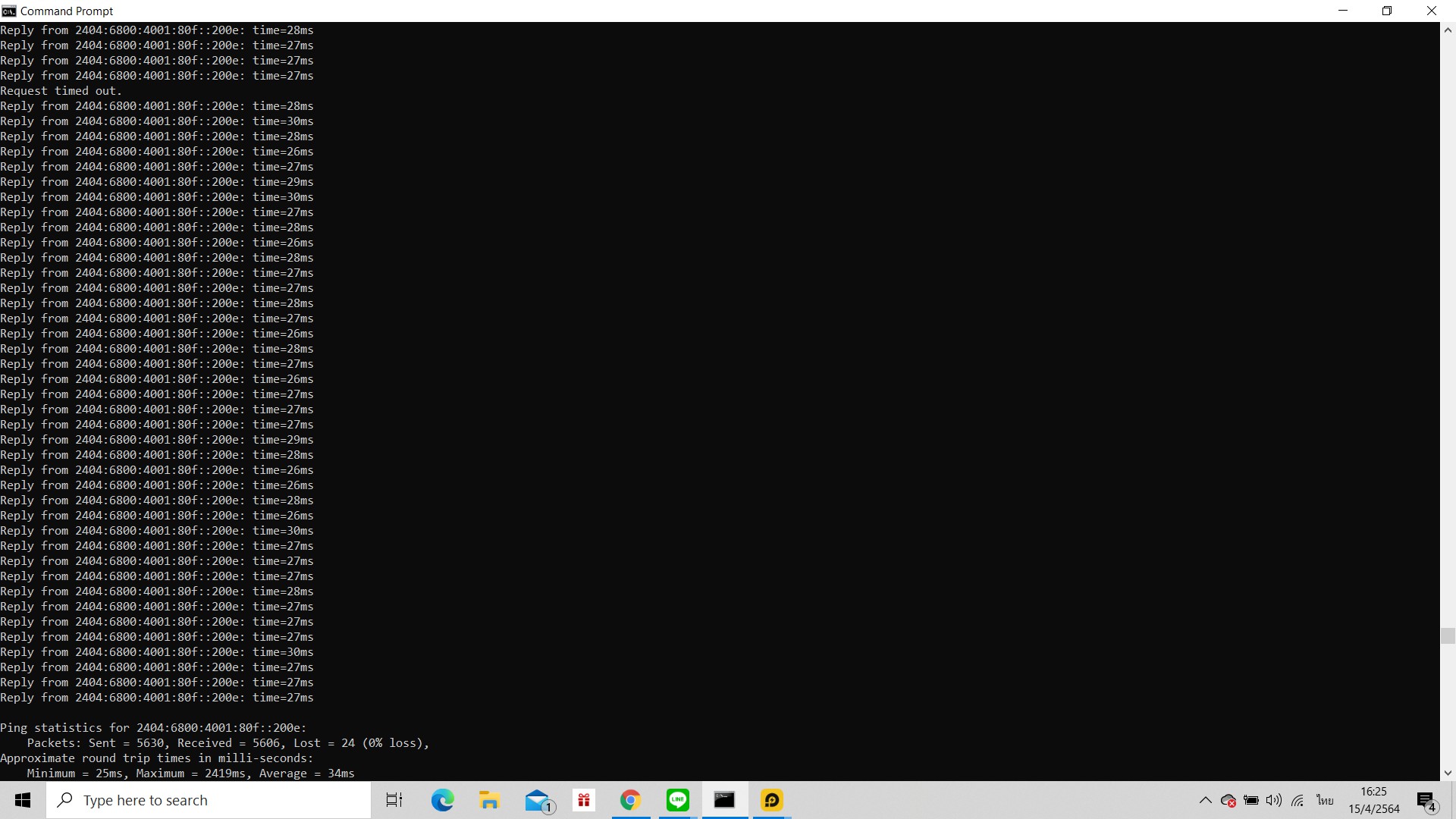Close the Command Prompt window
This screenshot has width=1456, height=819.
click(x=1432, y=11)
